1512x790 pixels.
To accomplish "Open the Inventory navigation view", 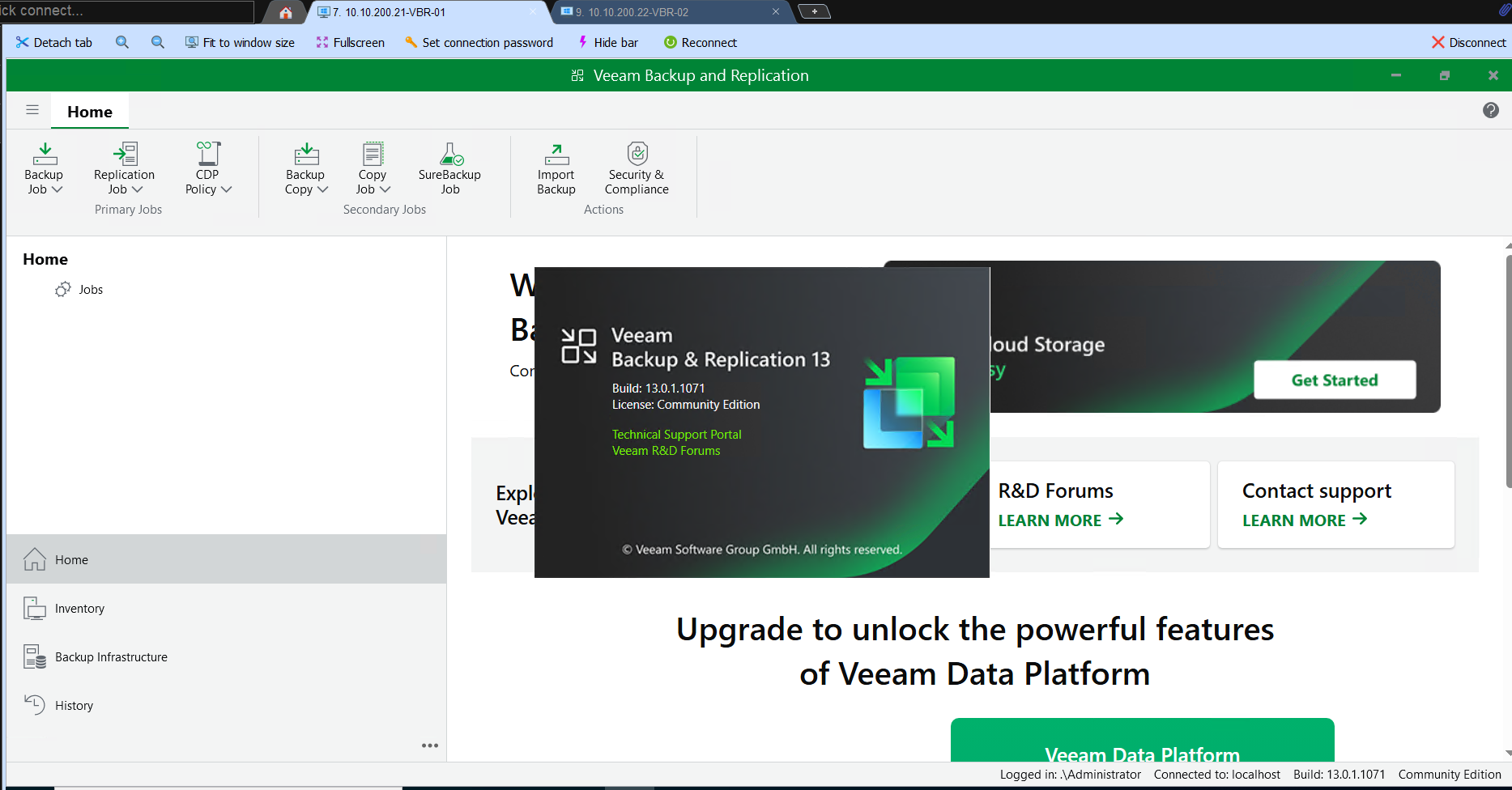I will pos(226,608).
